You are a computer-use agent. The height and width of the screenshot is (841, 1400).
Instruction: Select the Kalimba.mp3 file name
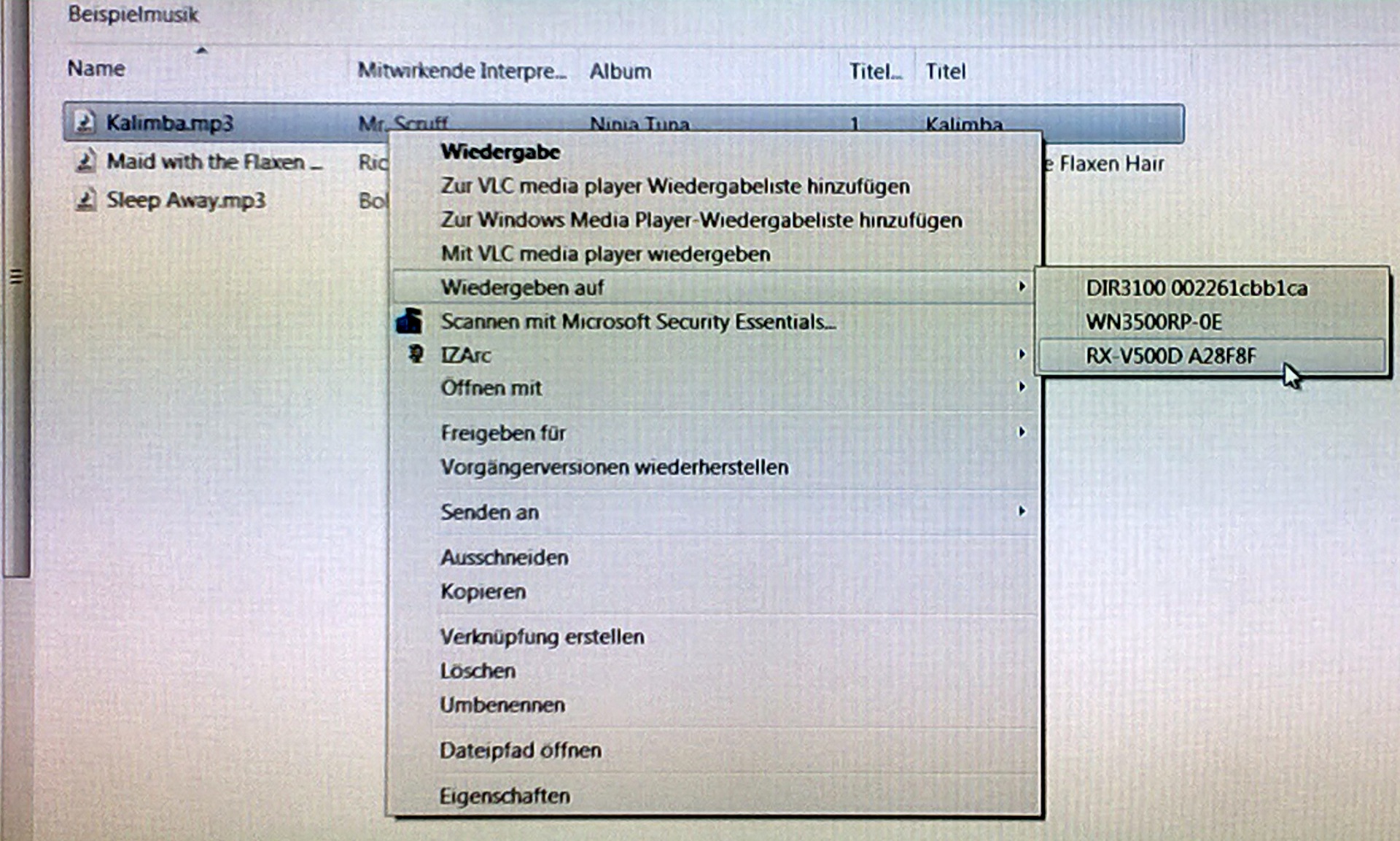click(x=170, y=123)
